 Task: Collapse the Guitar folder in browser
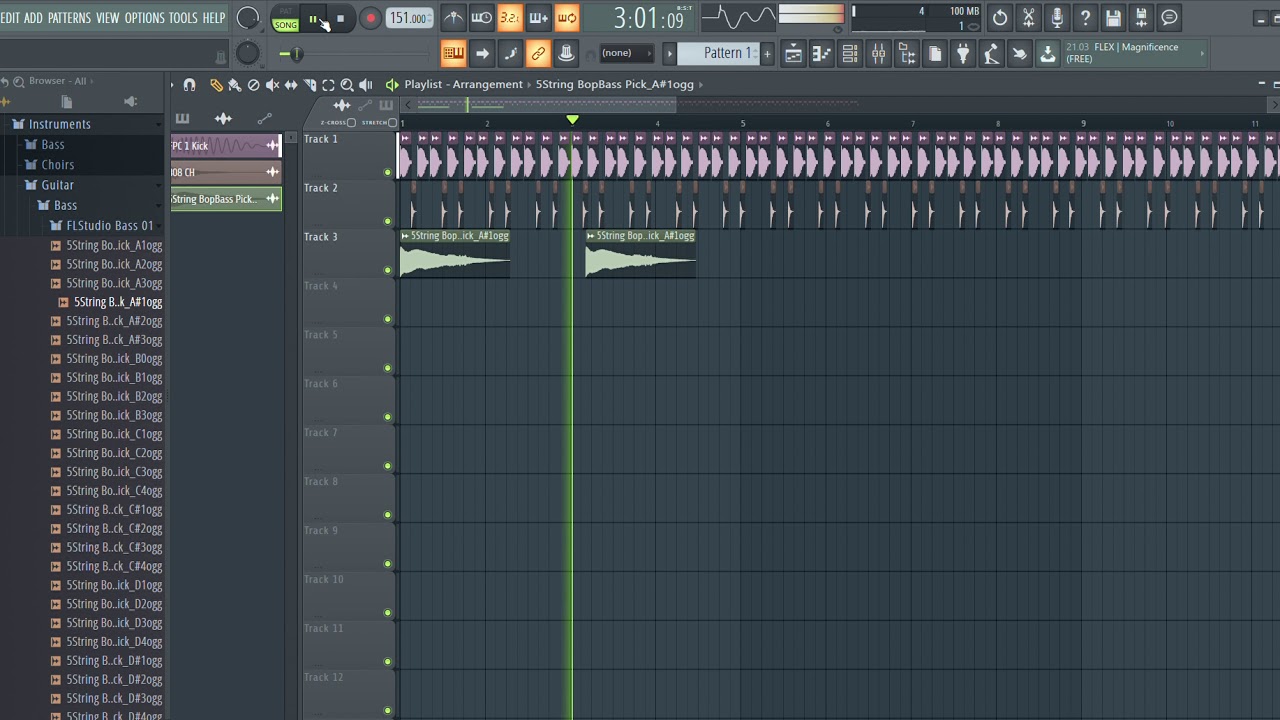point(57,185)
